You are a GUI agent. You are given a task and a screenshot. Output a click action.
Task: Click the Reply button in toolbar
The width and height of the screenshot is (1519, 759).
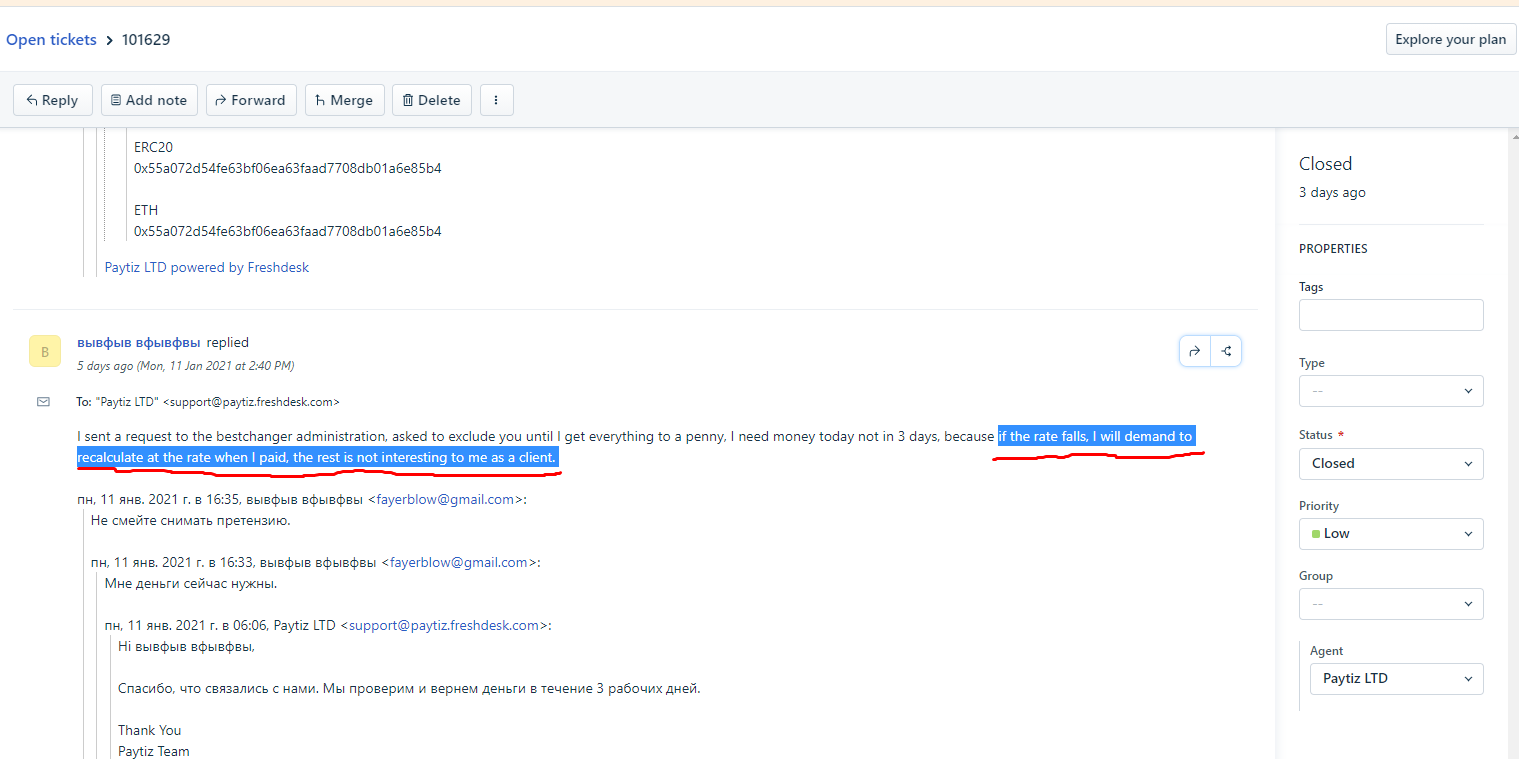point(53,100)
